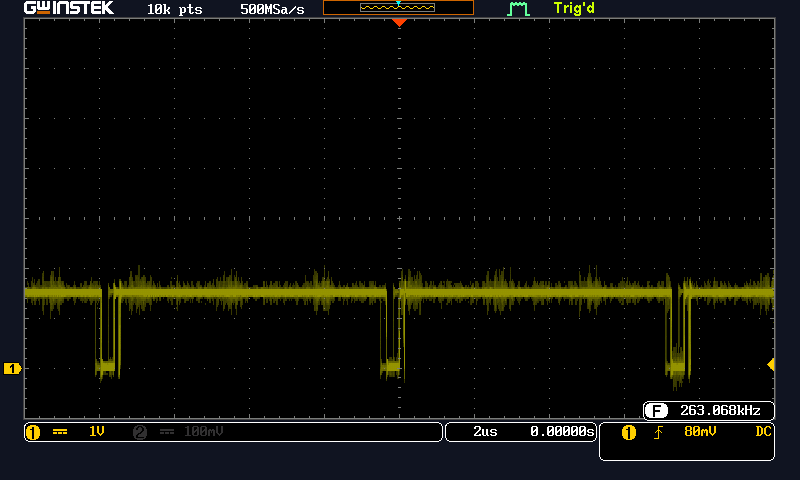Viewport: 800px width, 480px height.
Task: Select the 80mV trigger level value
Action: pos(700,432)
